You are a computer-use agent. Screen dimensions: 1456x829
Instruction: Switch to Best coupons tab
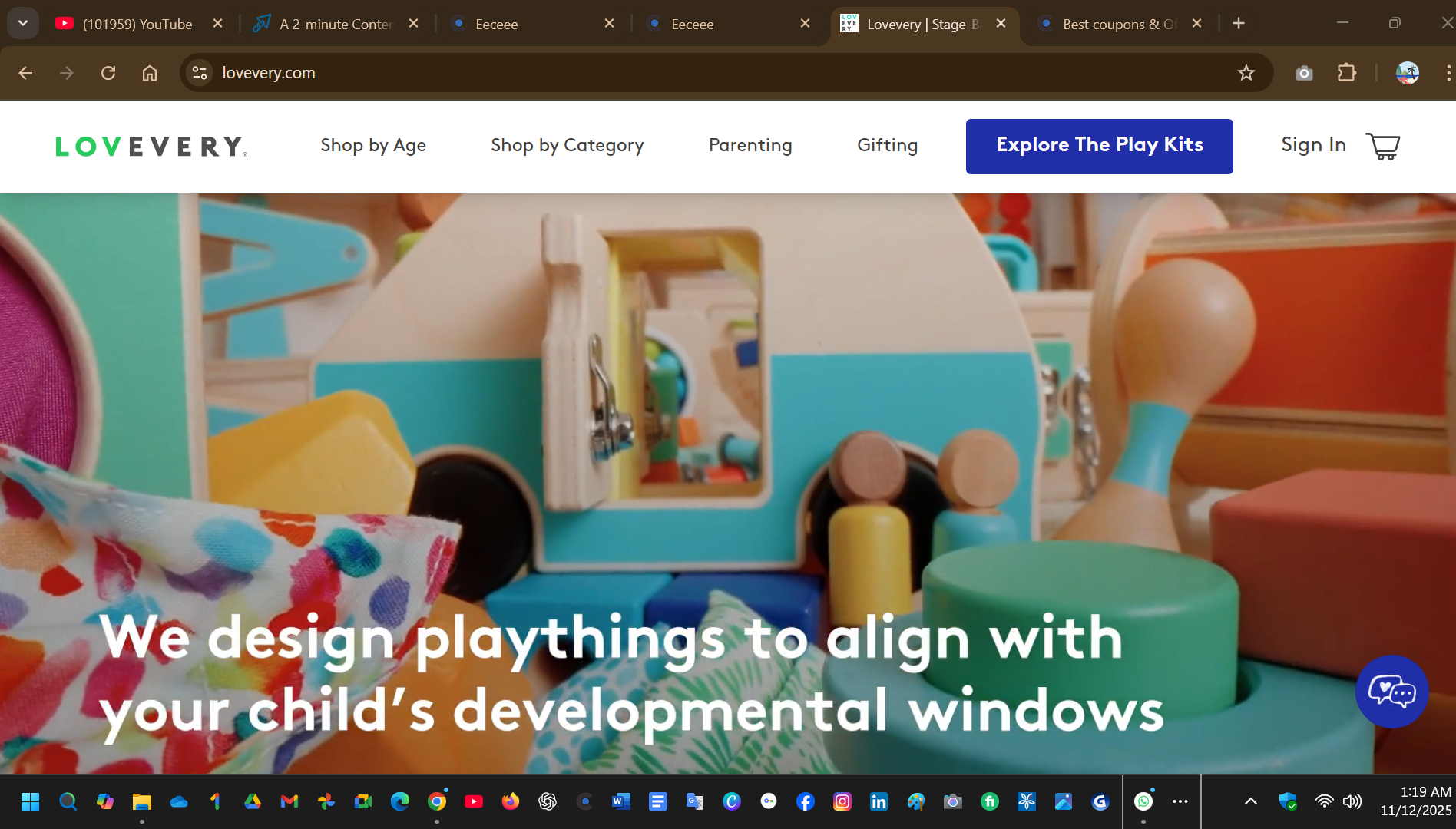tap(1117, 24)
